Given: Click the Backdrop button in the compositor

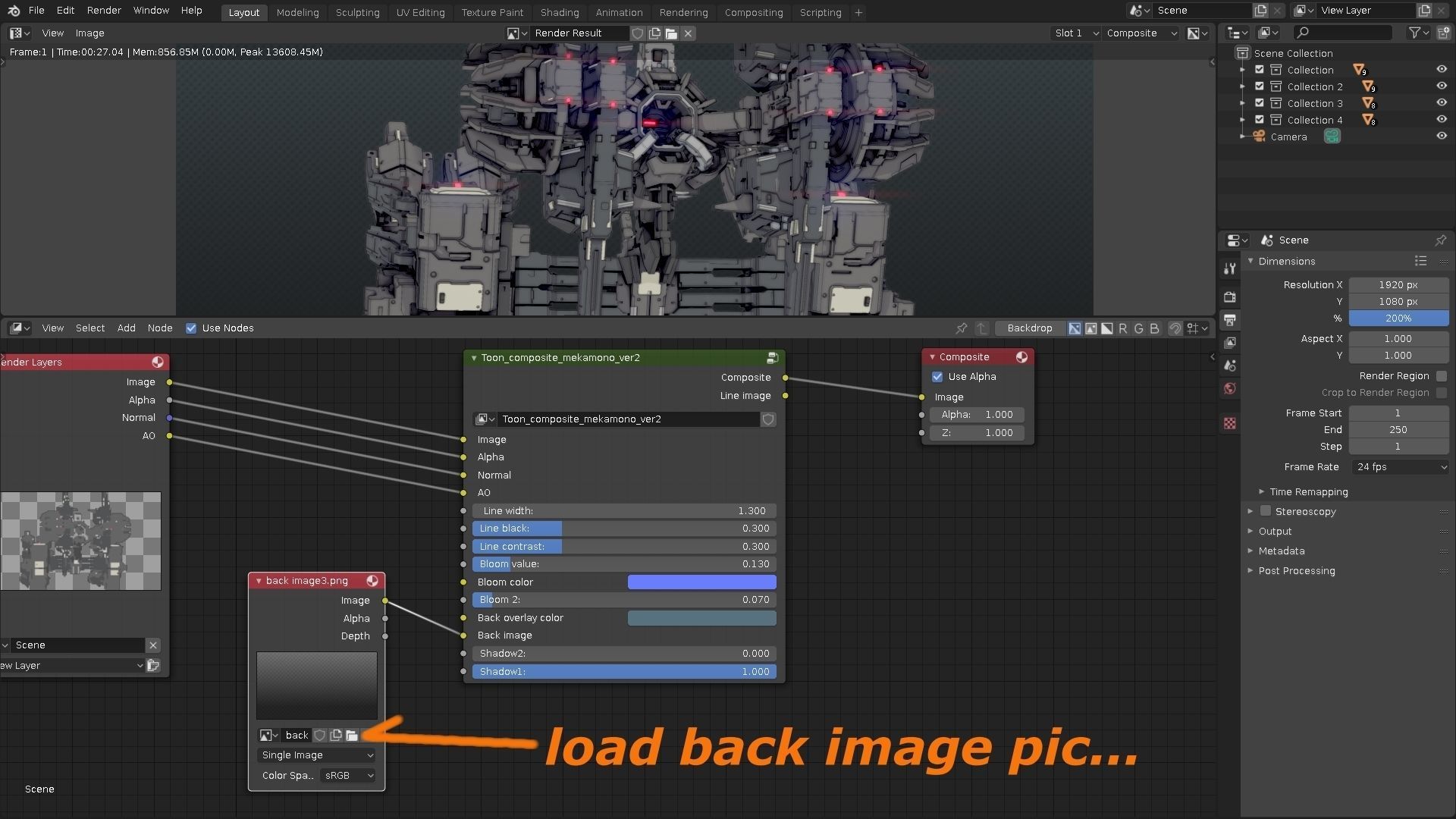Looking at the screenshot, I should pyautogui.click(x=1029, y=328).
